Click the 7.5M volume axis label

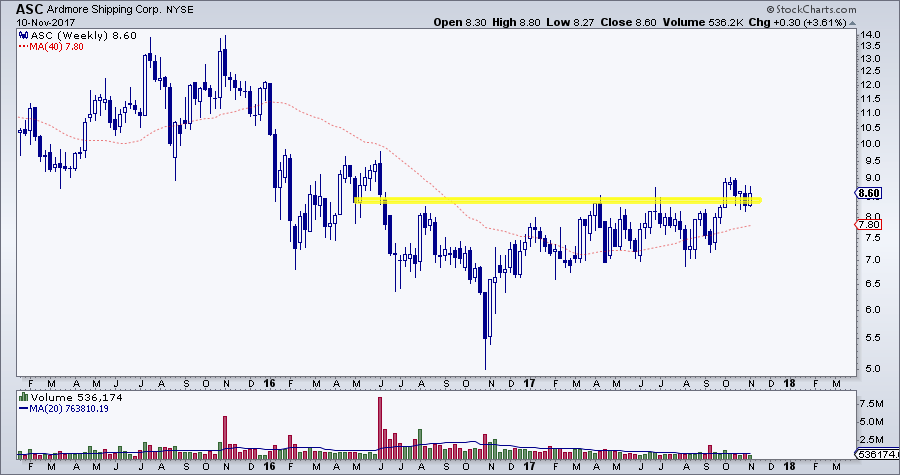point(871,404)
